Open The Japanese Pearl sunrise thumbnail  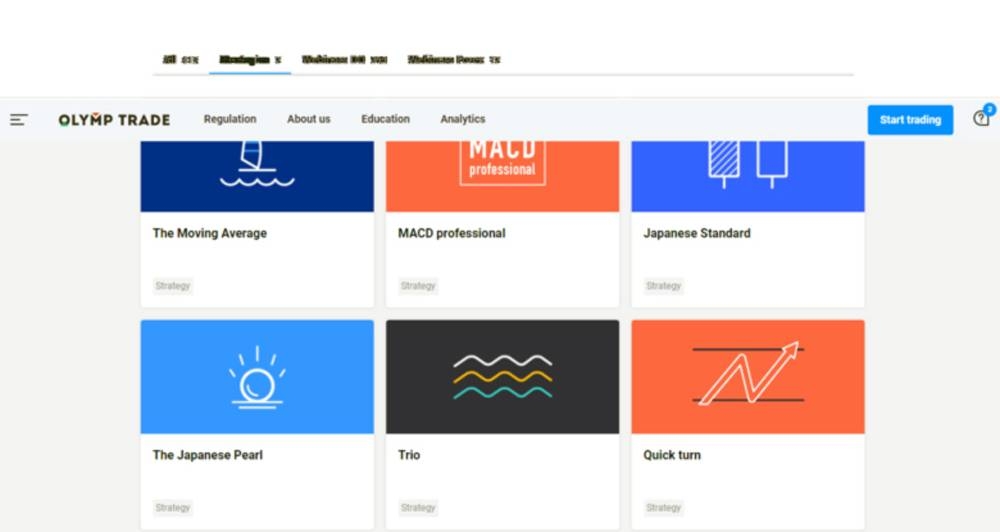257,377
